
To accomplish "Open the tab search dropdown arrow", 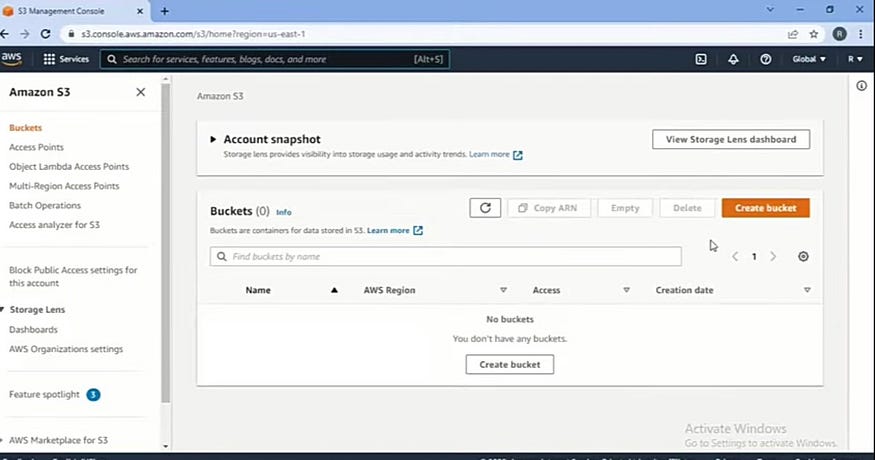I will click(770, 10).
